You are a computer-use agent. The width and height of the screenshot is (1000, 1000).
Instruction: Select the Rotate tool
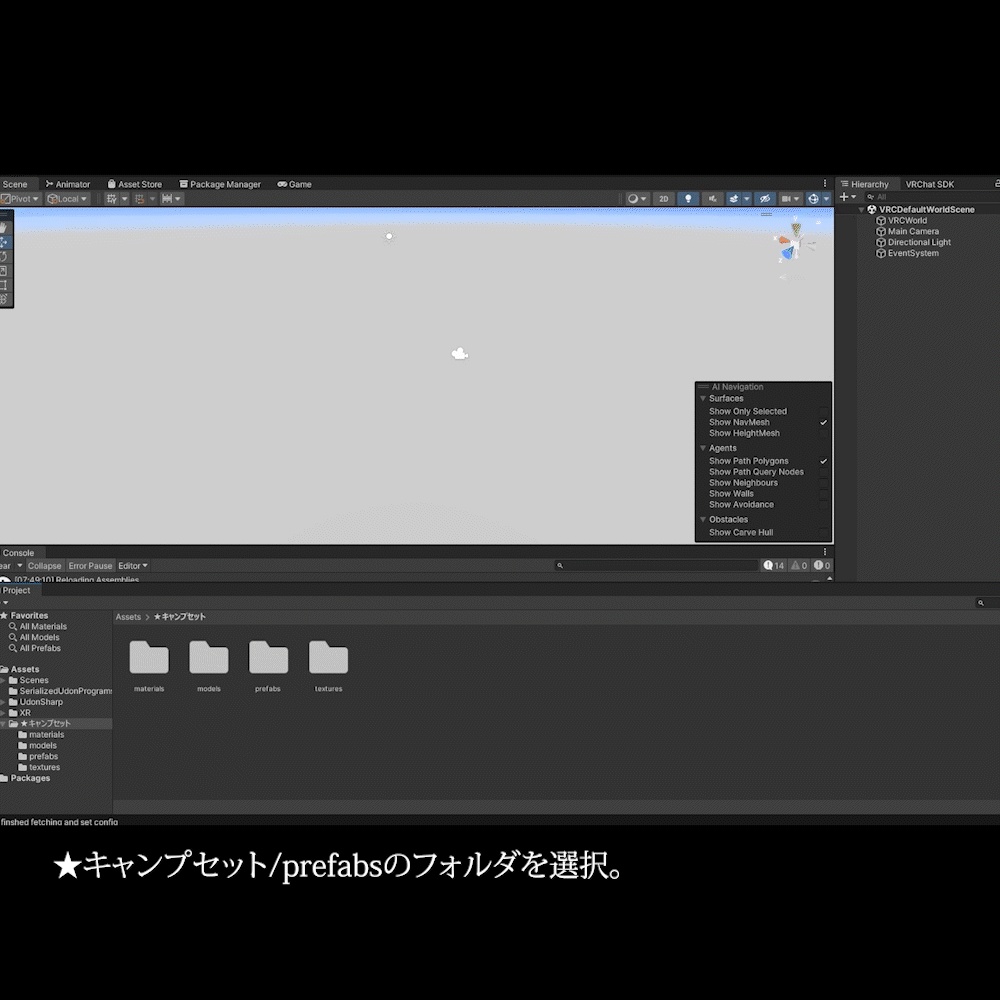4,256
